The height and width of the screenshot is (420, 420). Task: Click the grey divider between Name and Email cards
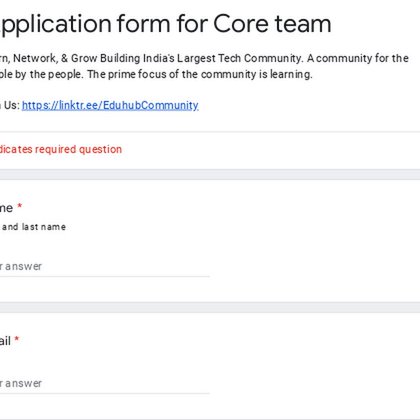click(x=210, y=307)
